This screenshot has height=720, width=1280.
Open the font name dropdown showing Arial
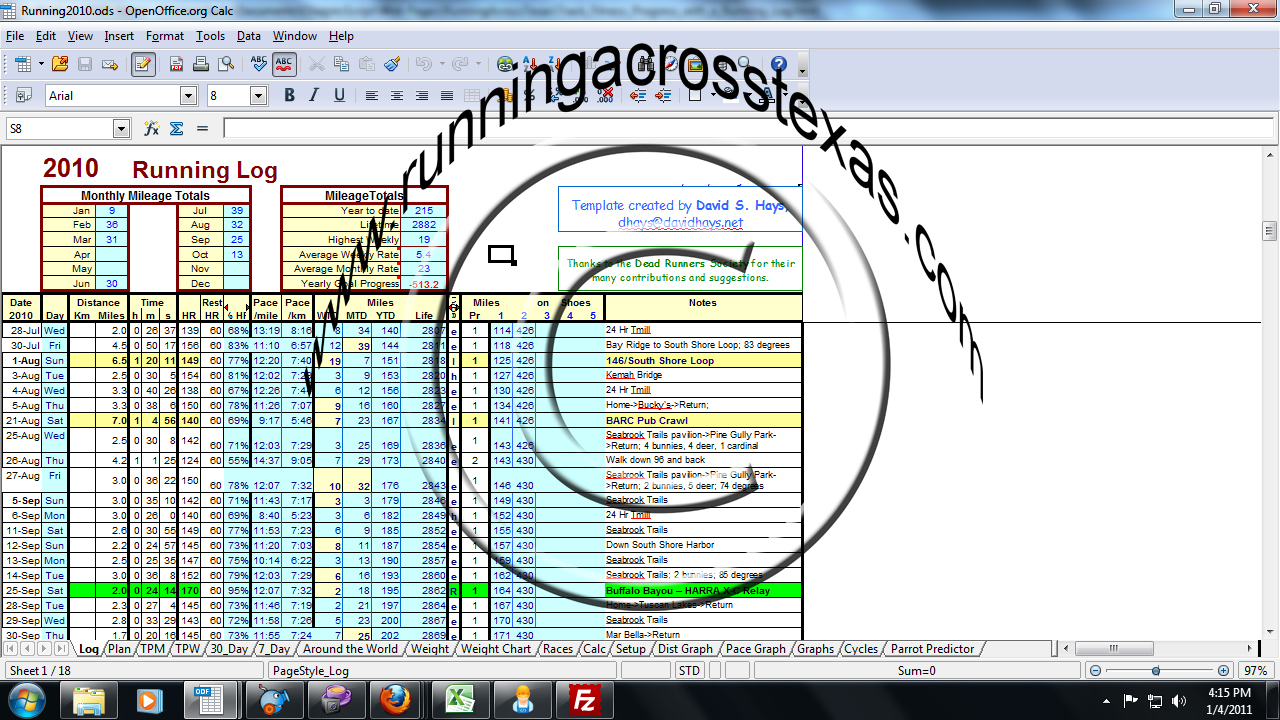tap(188, 95)
